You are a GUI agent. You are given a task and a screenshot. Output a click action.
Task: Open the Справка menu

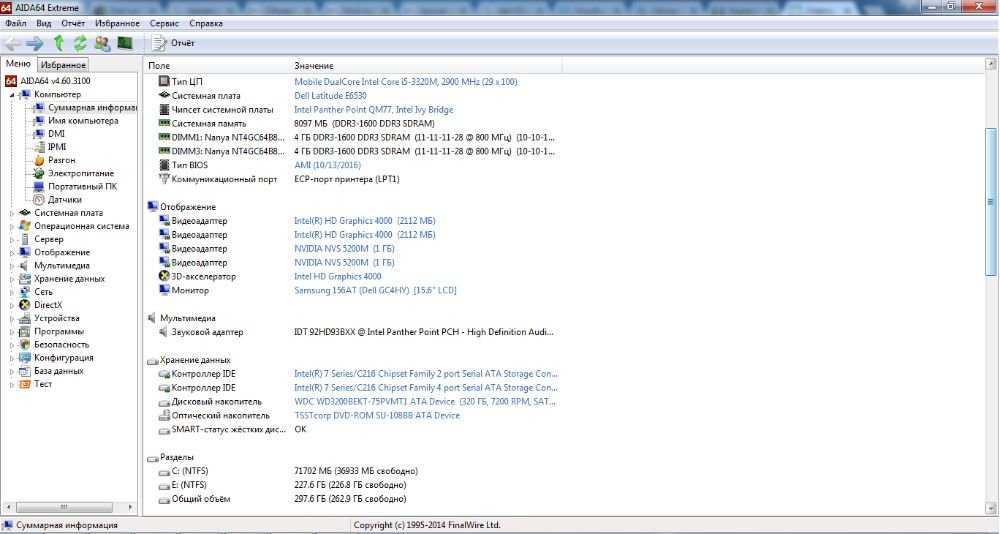coord(206,23)
